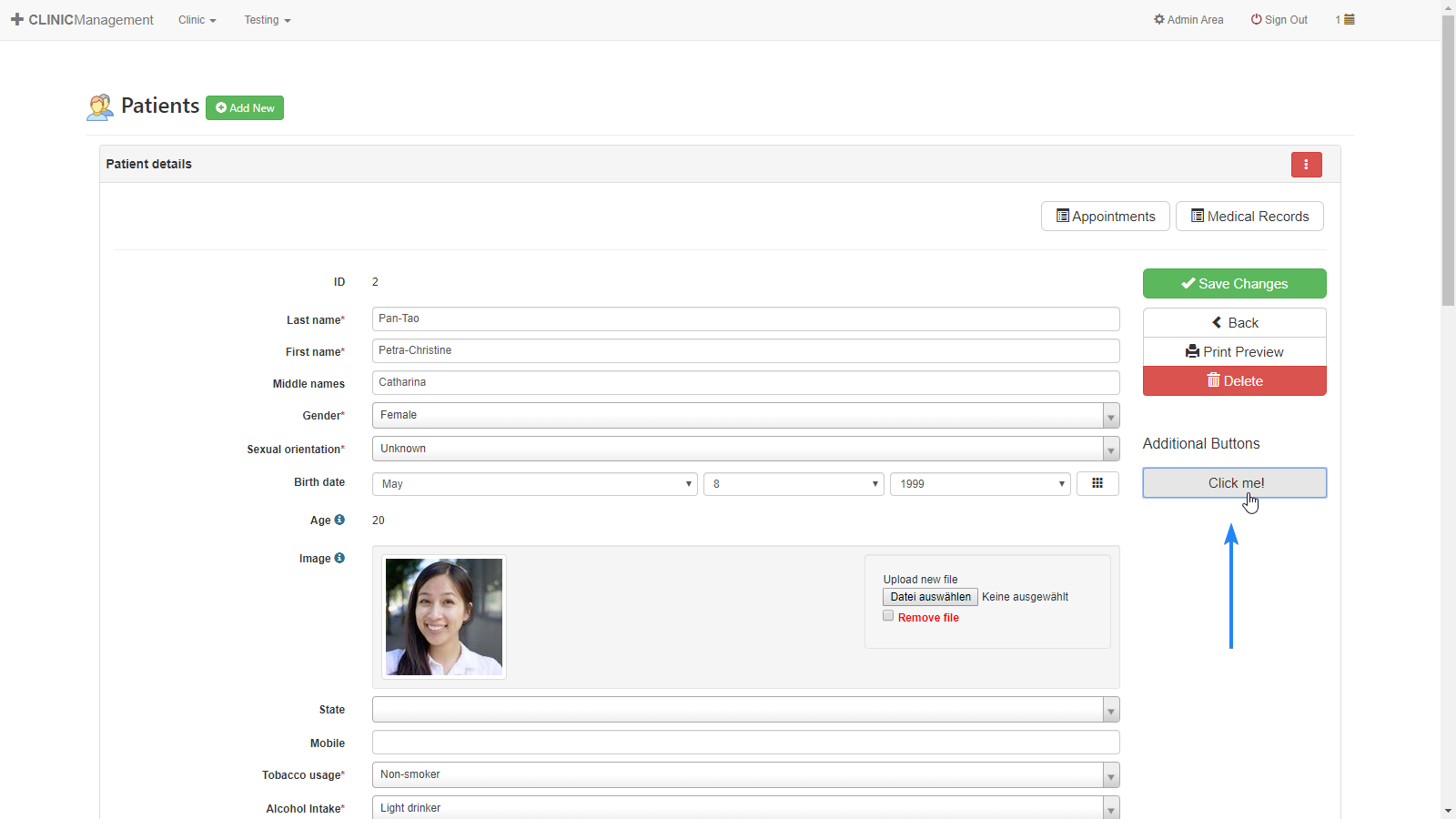Open the Clinic menu in navbar

click(197, 20)
